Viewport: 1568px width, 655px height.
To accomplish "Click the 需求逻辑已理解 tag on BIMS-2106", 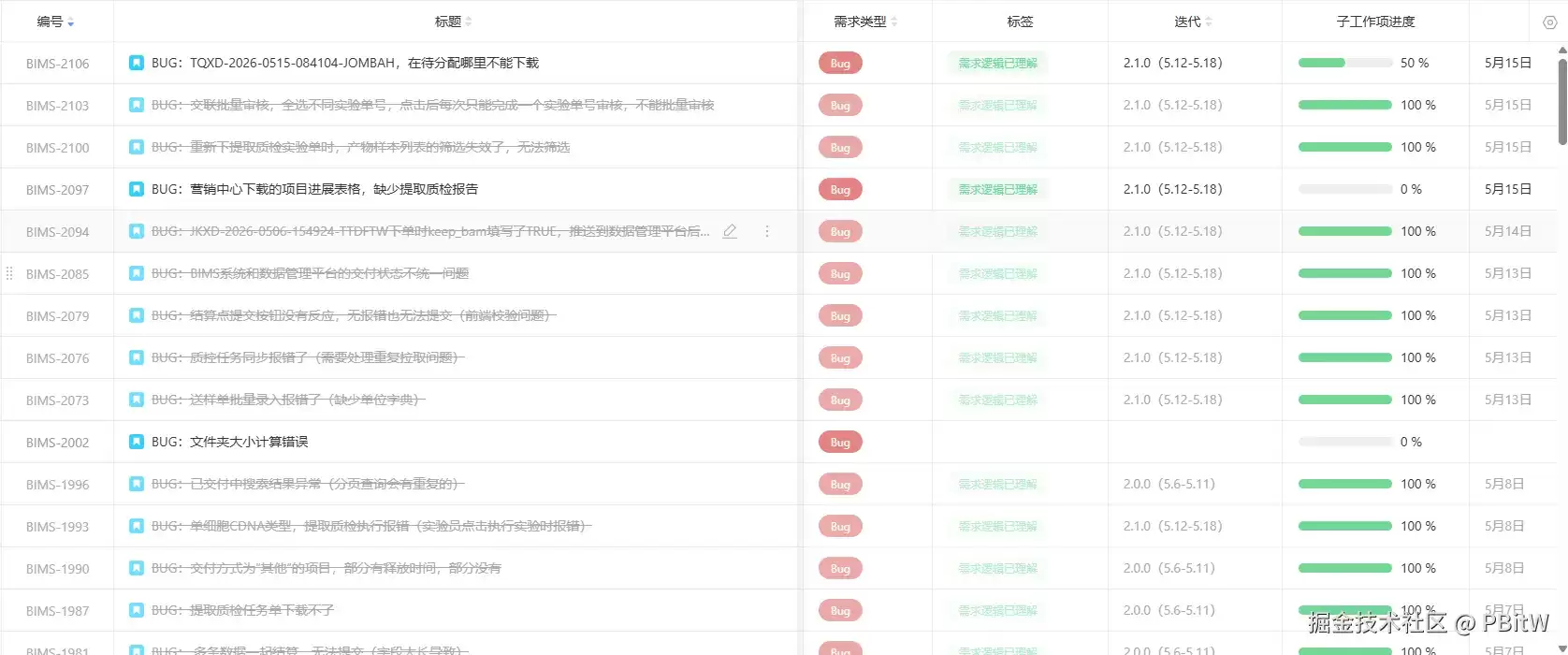I will 997,63.
